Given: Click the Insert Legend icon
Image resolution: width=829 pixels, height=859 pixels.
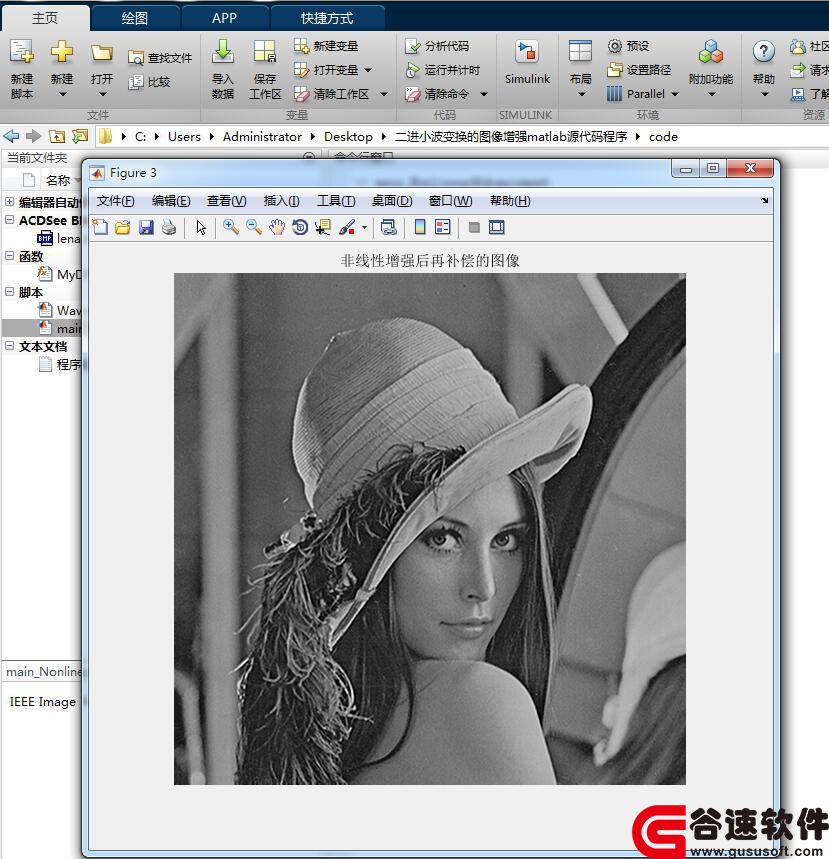Looking at the screenshot, I should tap(442, 227).
